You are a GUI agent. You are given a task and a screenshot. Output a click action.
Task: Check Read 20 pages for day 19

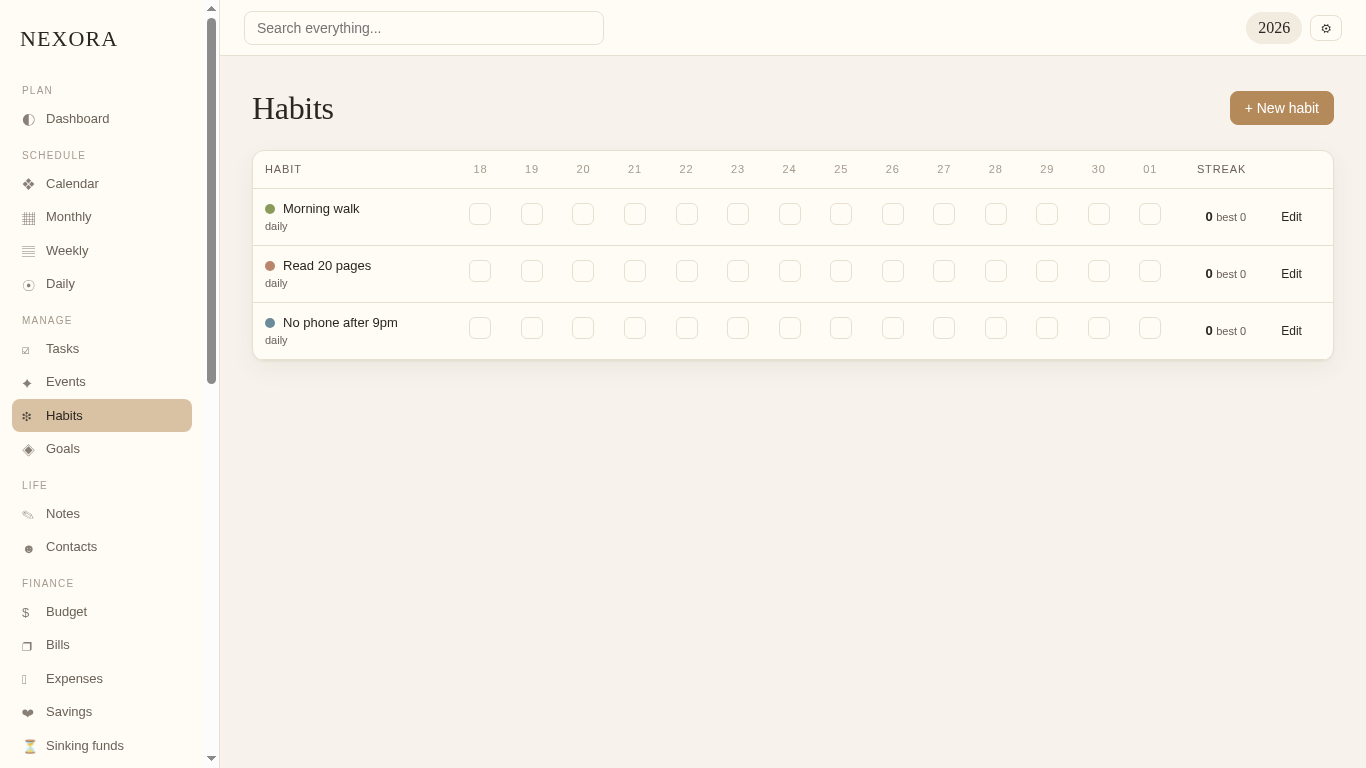click(532, 271)
